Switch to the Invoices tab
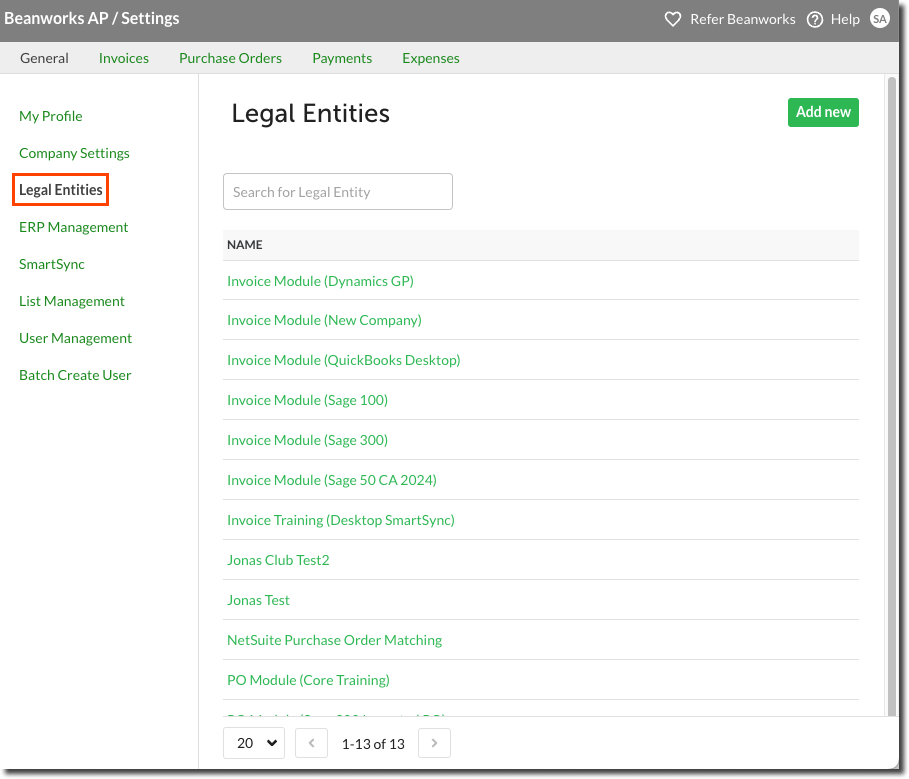Screen dimensions: 909x779 (x=123, y=58)
